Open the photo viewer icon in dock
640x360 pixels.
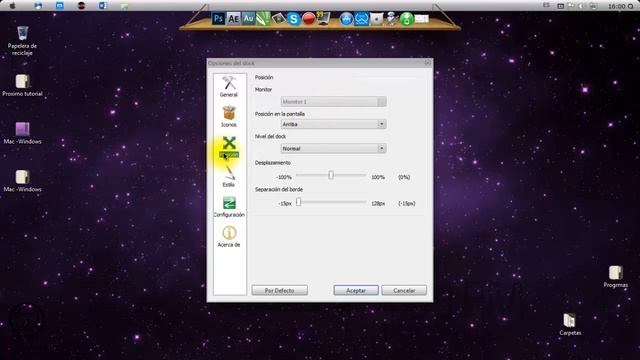click(x=278, y=19)
